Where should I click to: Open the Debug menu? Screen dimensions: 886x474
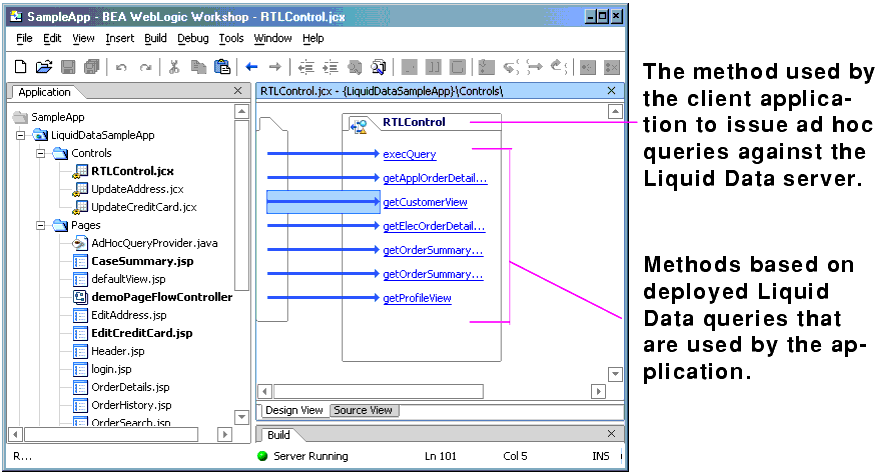point(193,38)
